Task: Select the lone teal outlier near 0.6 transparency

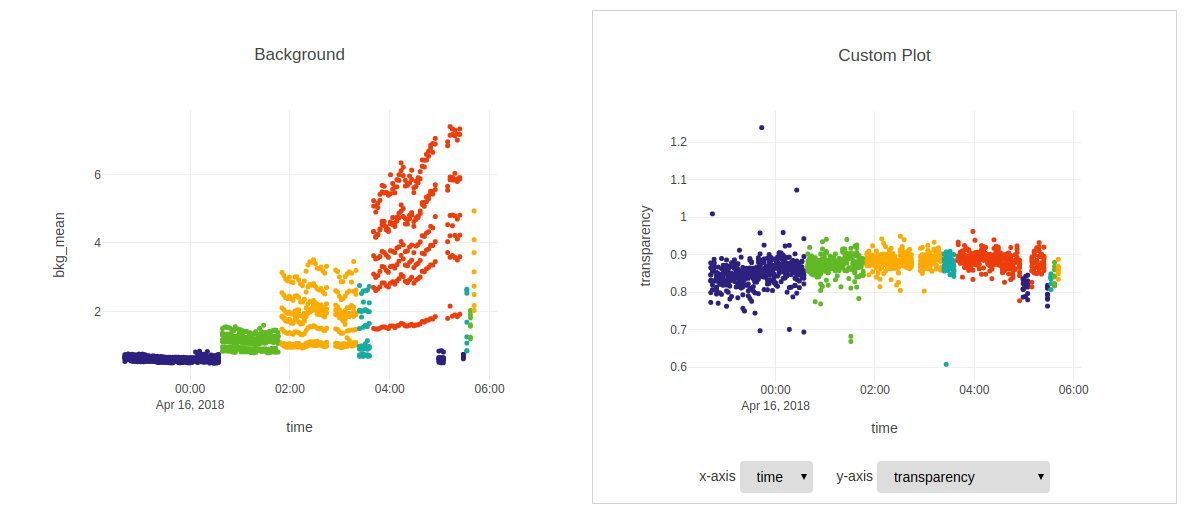Action: pos(946,364)
